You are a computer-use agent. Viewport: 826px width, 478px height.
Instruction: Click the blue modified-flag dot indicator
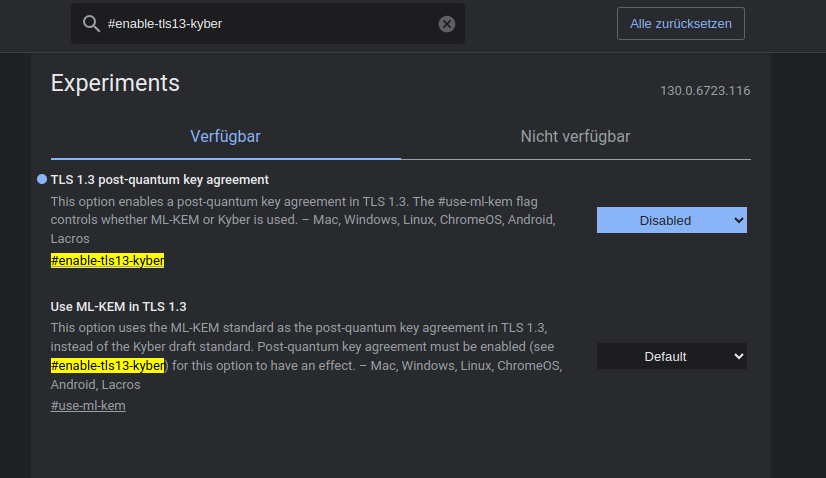42,179
